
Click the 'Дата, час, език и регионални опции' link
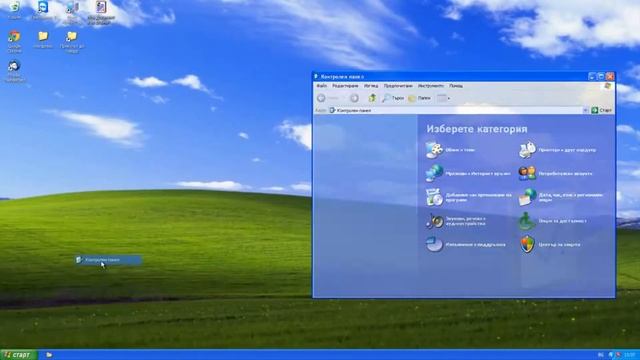[571, 198]
